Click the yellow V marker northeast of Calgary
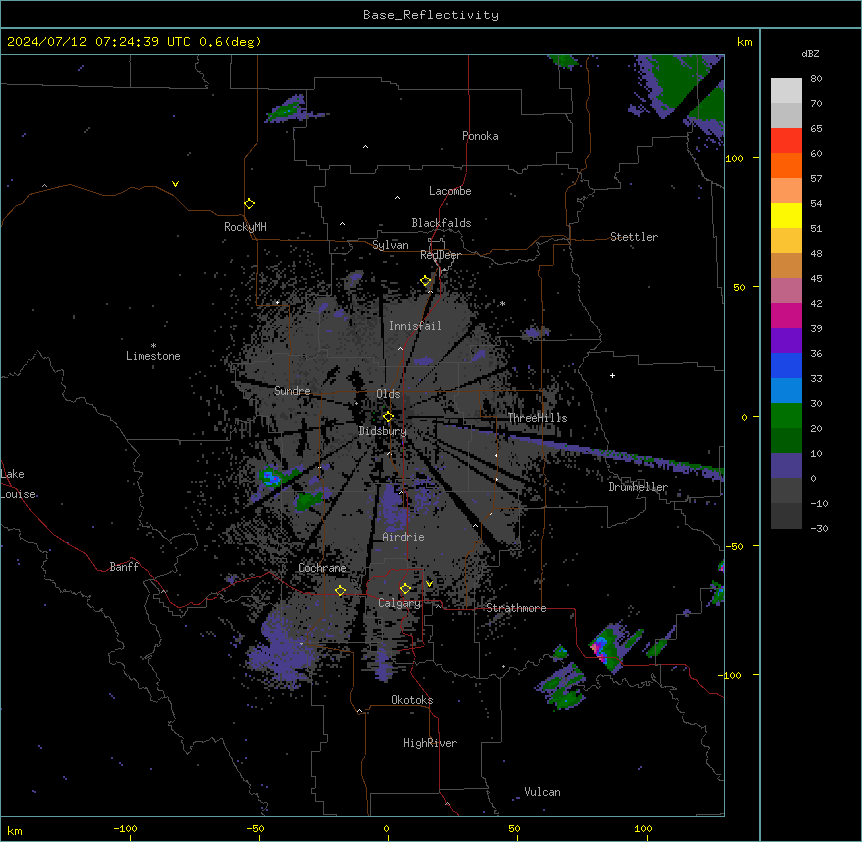Viewport: 862px width, 842px height. coord(429,584)
